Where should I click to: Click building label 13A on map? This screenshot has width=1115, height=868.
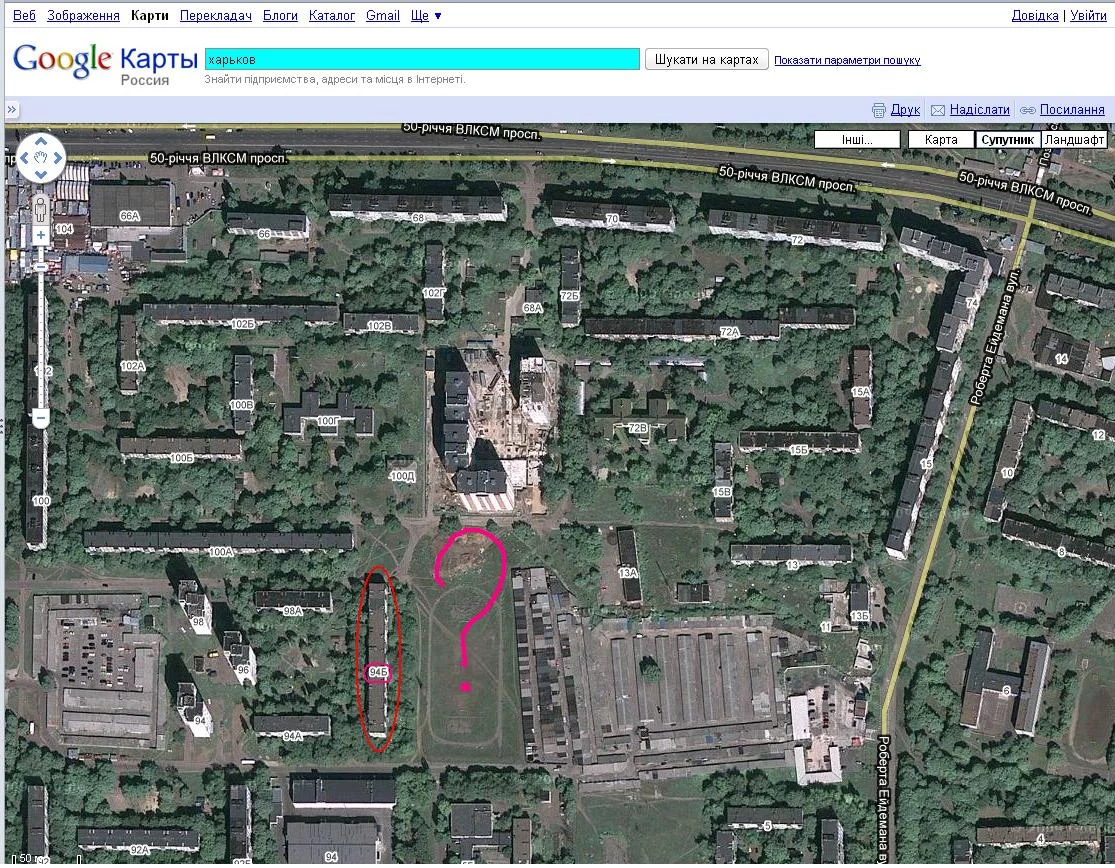click(x=628, y=572)
